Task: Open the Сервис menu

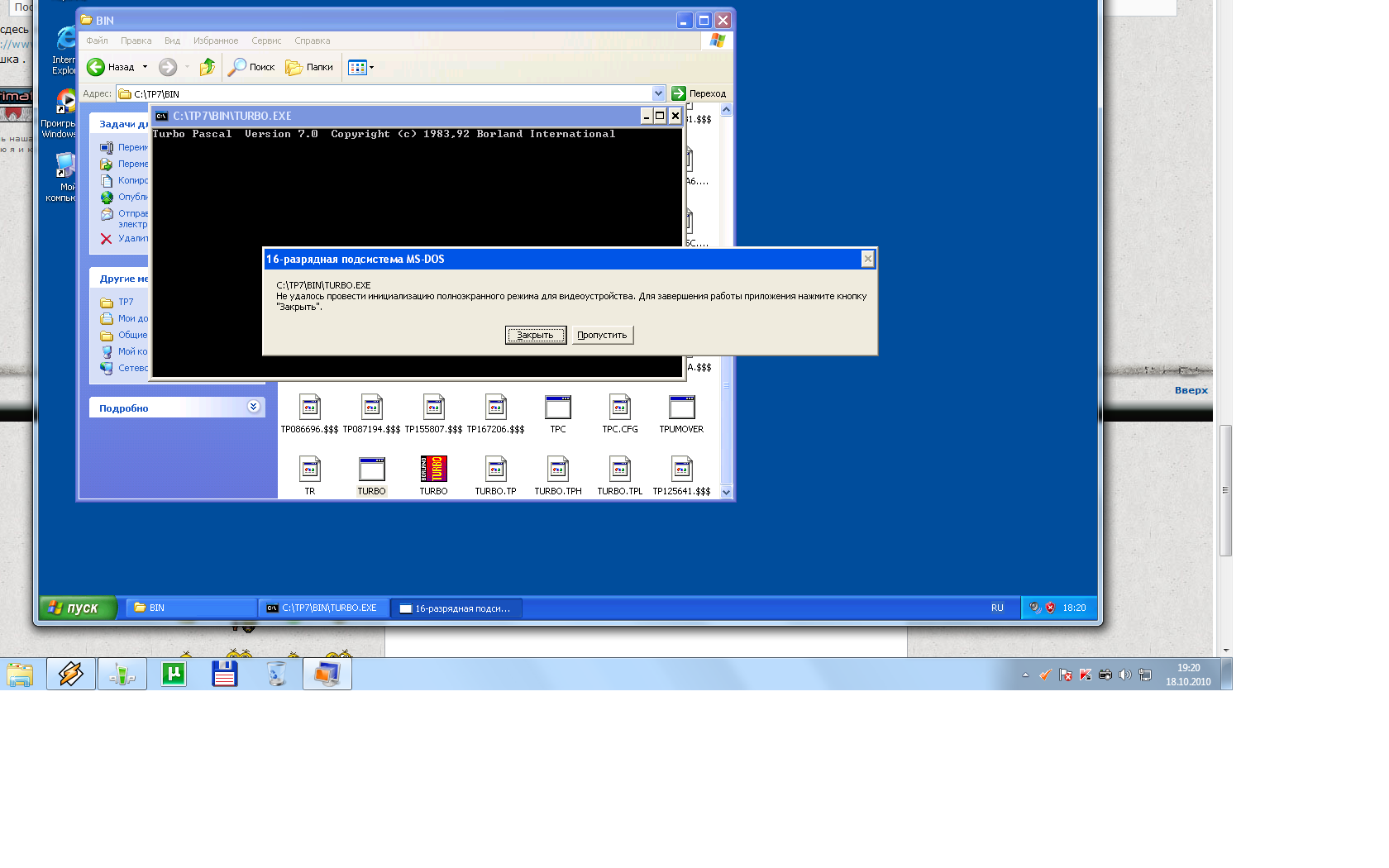Action: (266, 41)
